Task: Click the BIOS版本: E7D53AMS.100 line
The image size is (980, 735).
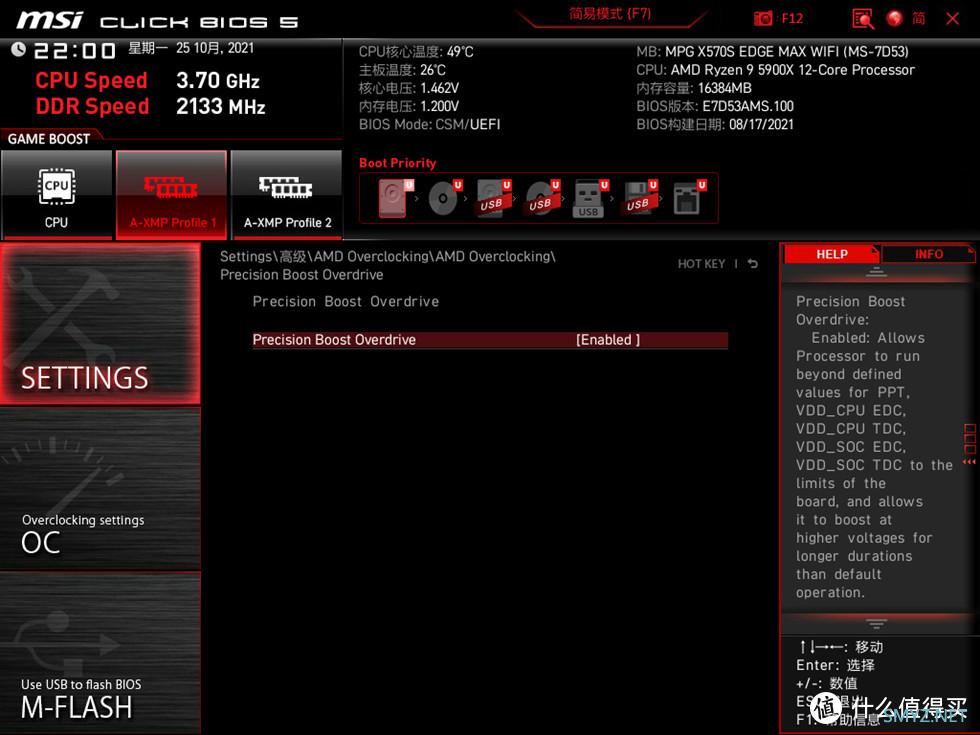Action: click(715, 106)
